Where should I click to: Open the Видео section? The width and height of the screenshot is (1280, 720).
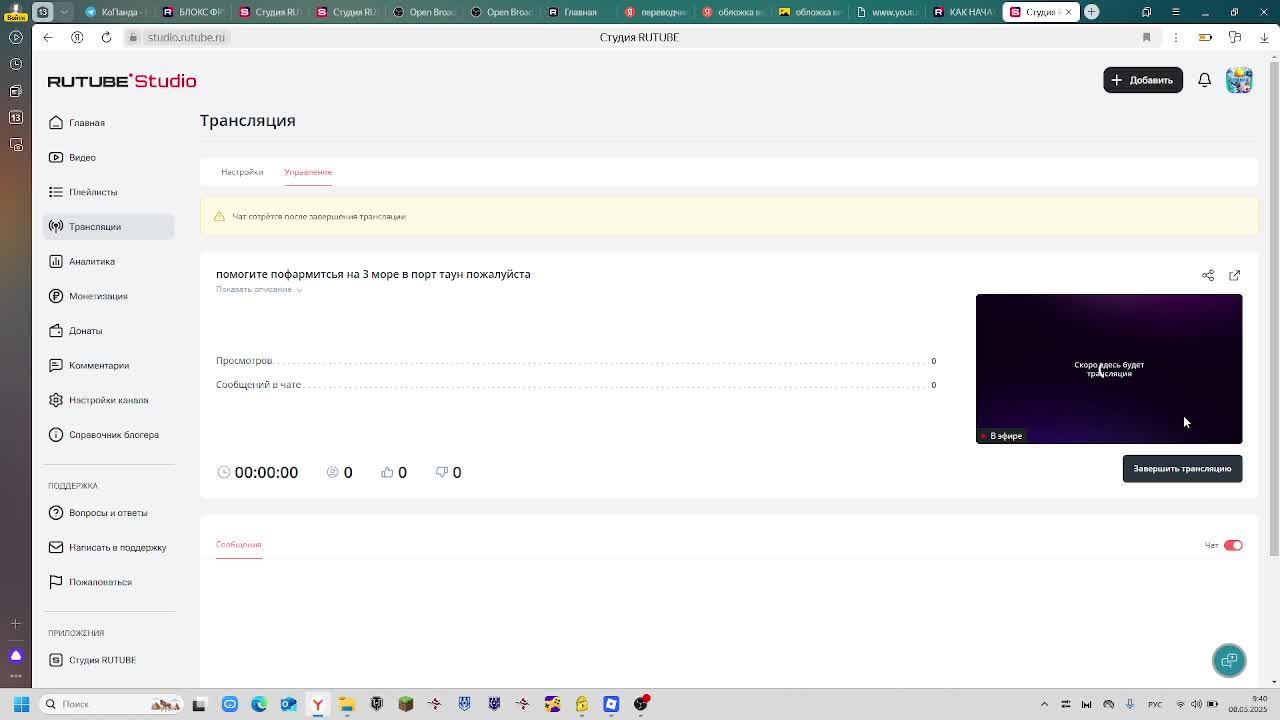coord(82,157)
